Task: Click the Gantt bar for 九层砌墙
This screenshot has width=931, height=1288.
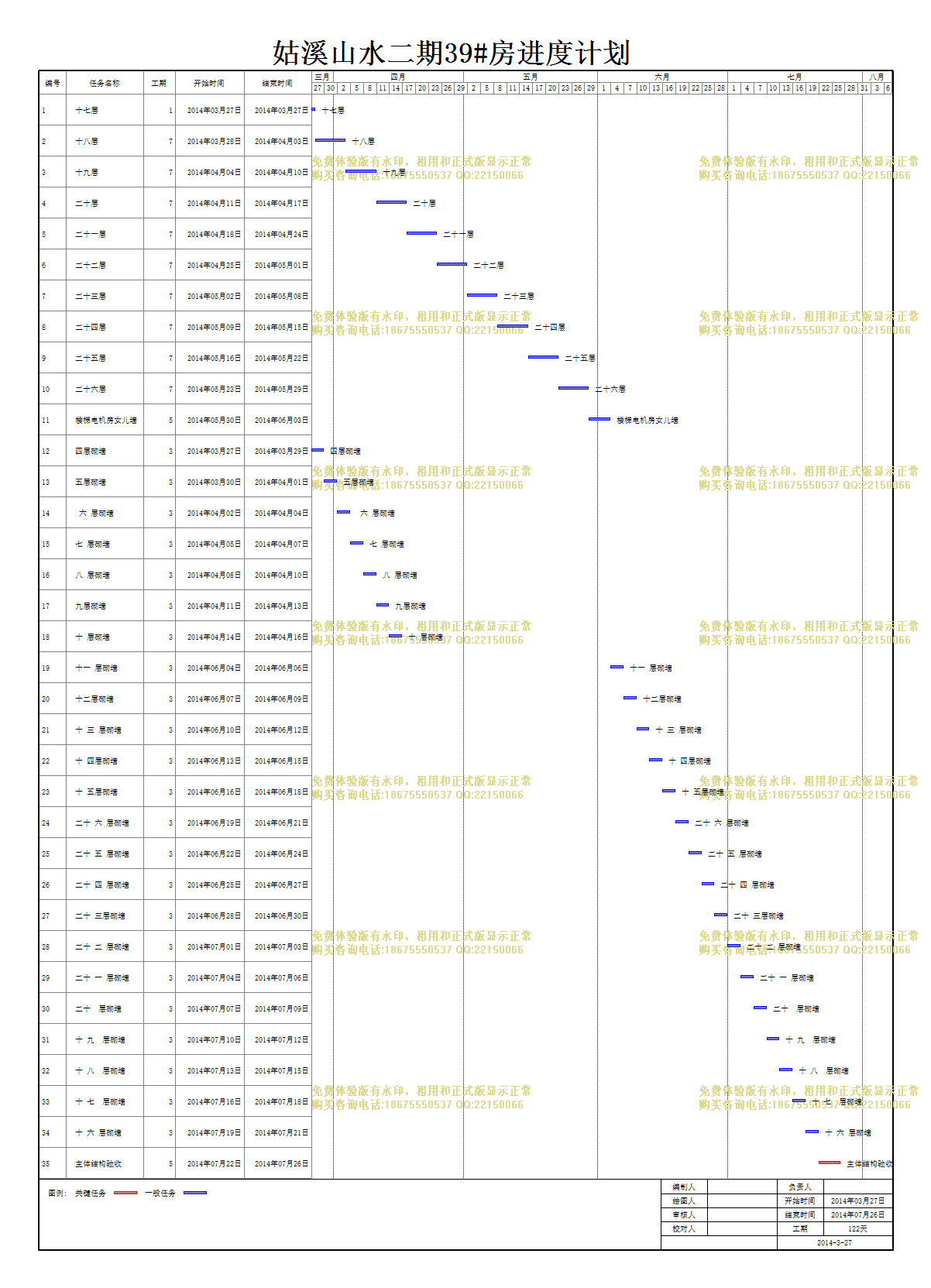Action: coord(383,605)
